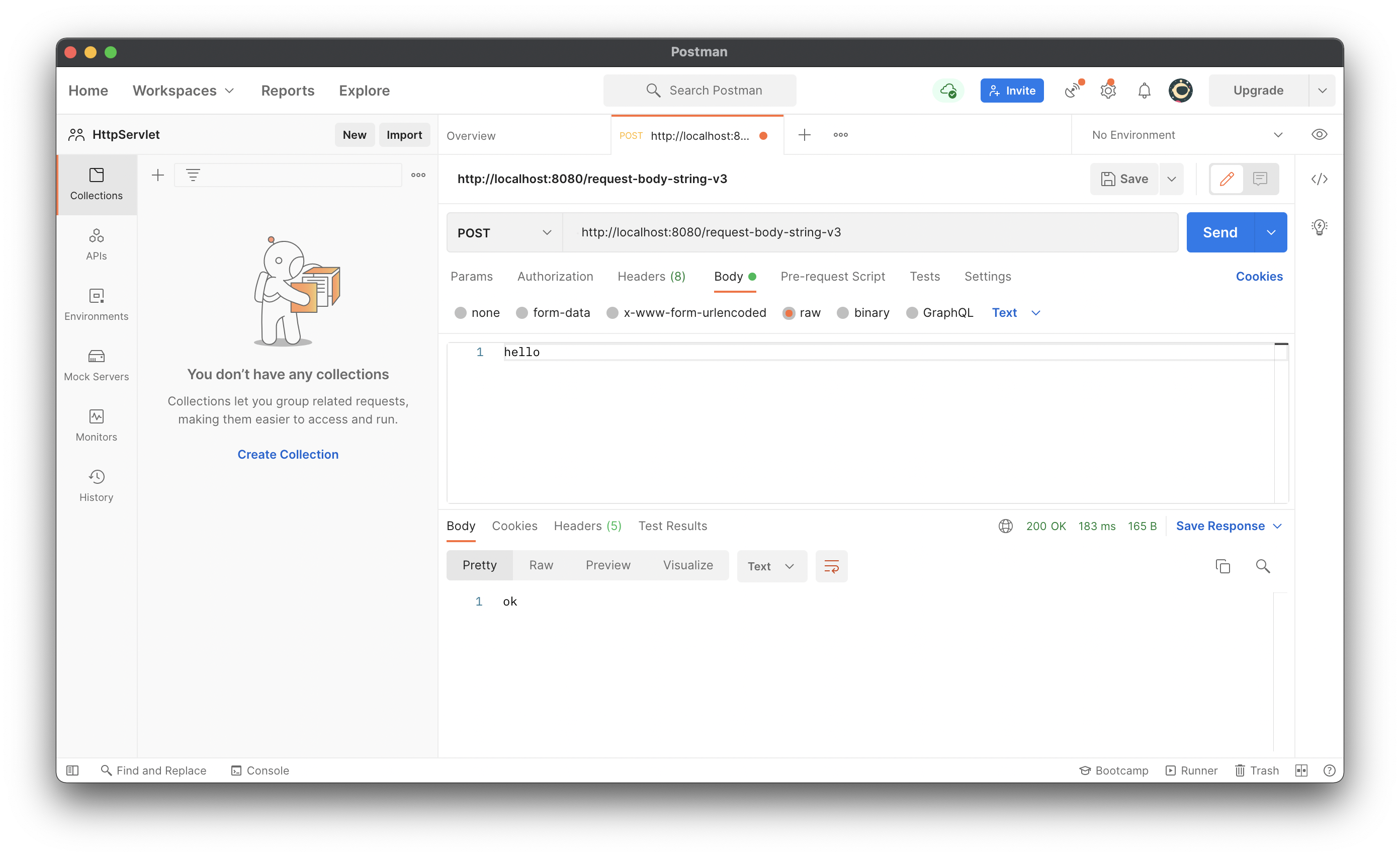Switch to the Tests tab
The image size is (1400, 857).
pos(924,276)
